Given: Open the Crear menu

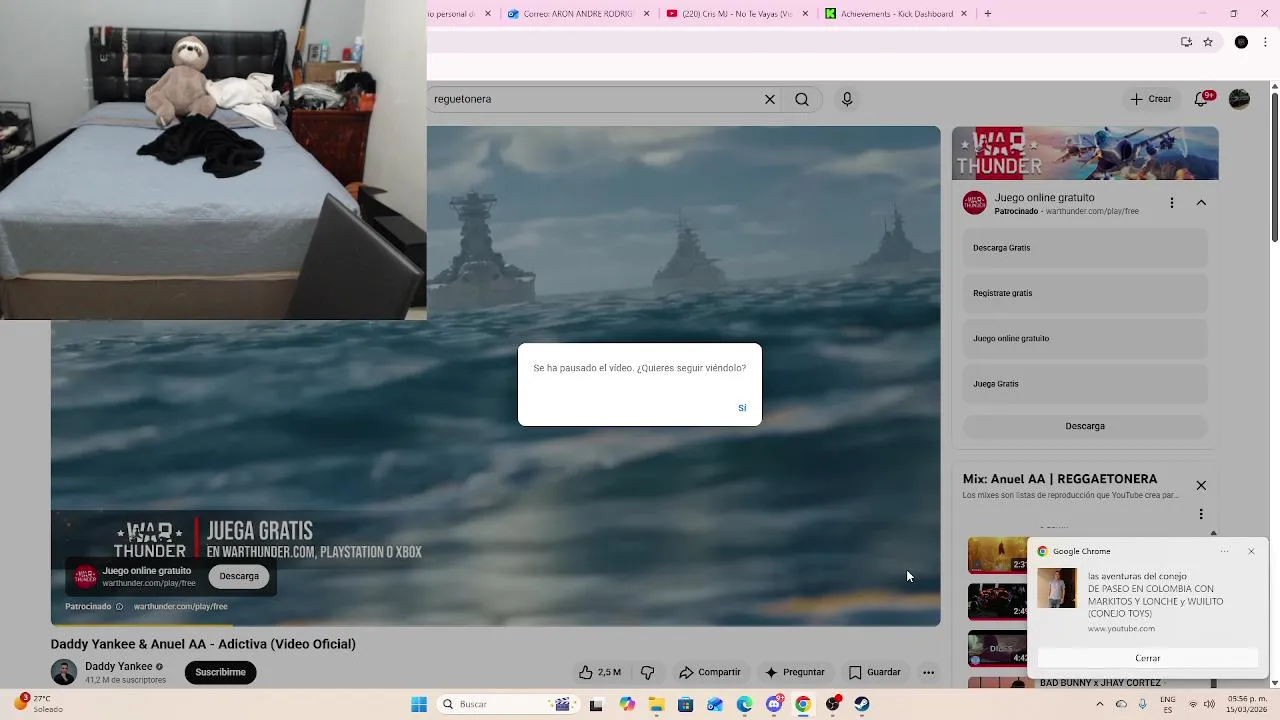Looking at the screenshot, I should click(x=1151, y=99).
